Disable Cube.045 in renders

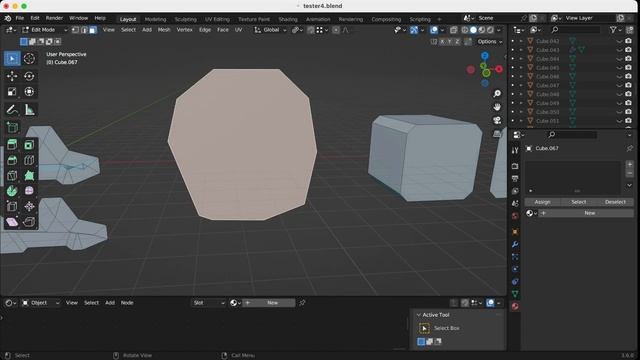pyautogui.click(x=629, y=68)
